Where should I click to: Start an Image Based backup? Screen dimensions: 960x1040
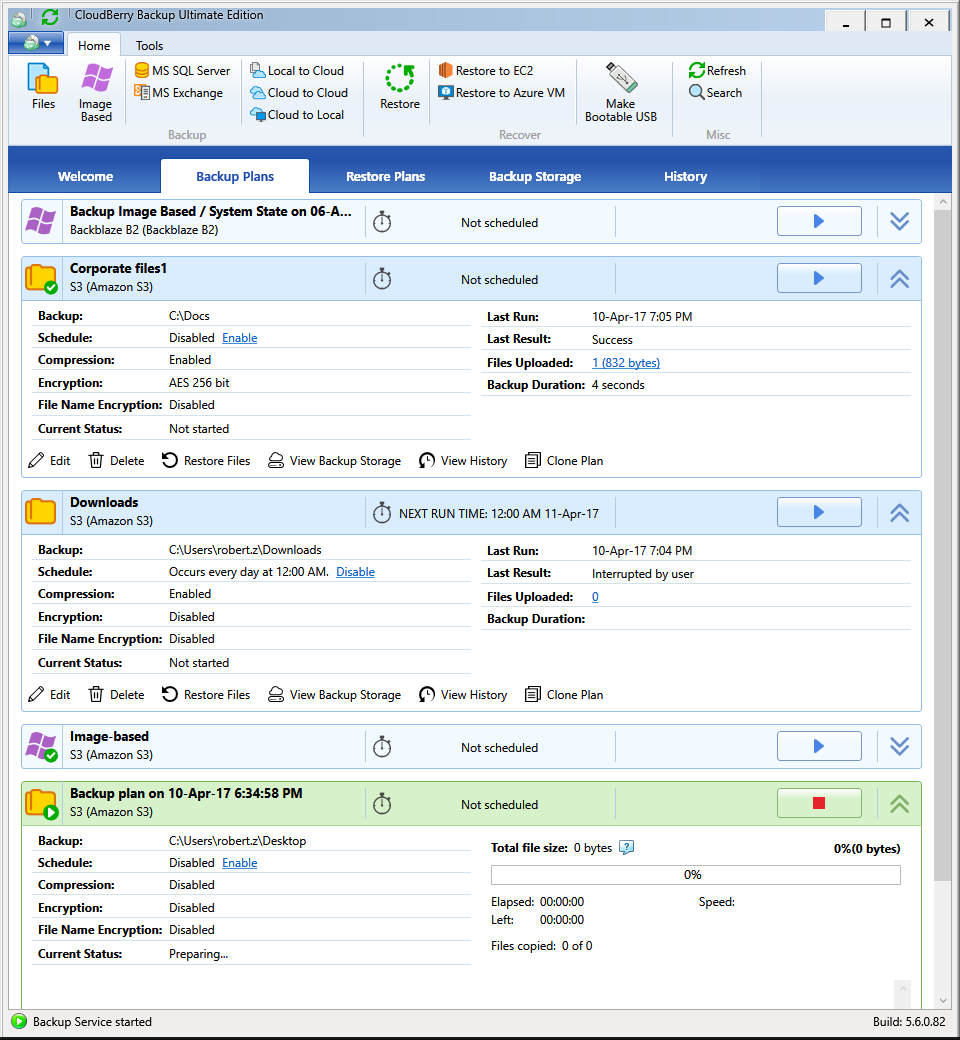[96, 92]
